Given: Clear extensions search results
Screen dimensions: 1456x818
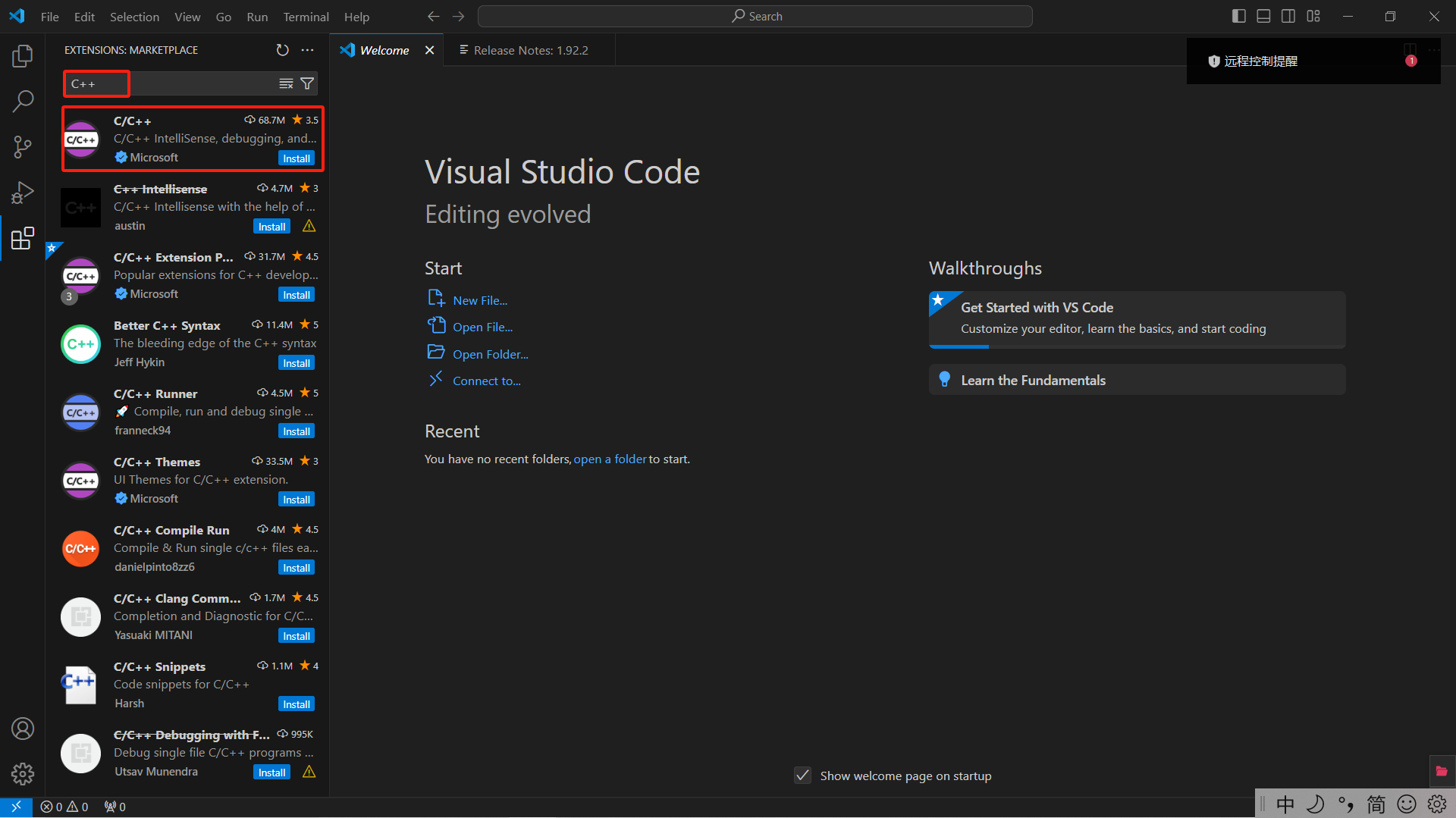Looking at the screenshot, I should (286, 83).
